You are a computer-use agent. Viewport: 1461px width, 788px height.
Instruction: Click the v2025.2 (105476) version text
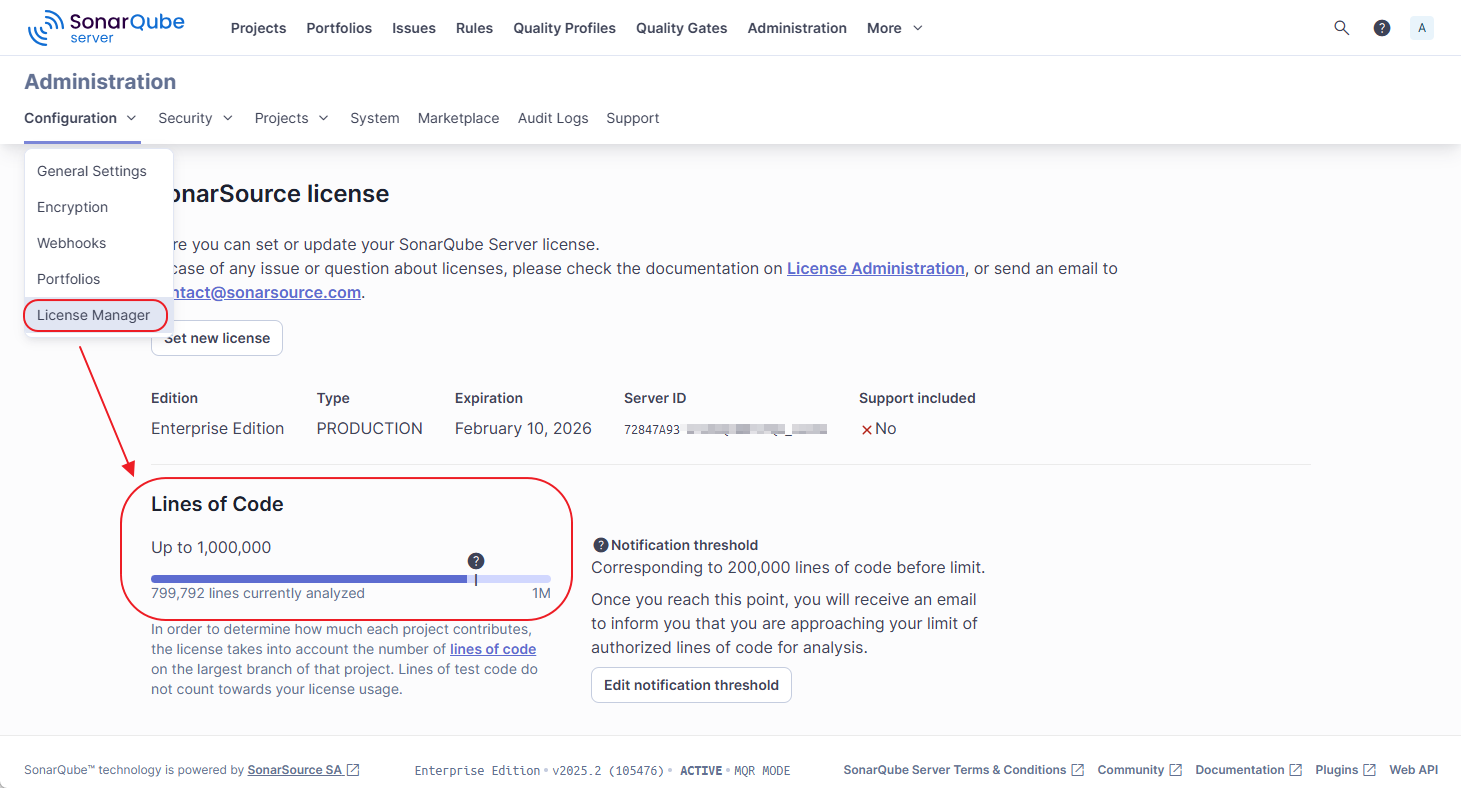pyautogui.click(x=610, y=771)
